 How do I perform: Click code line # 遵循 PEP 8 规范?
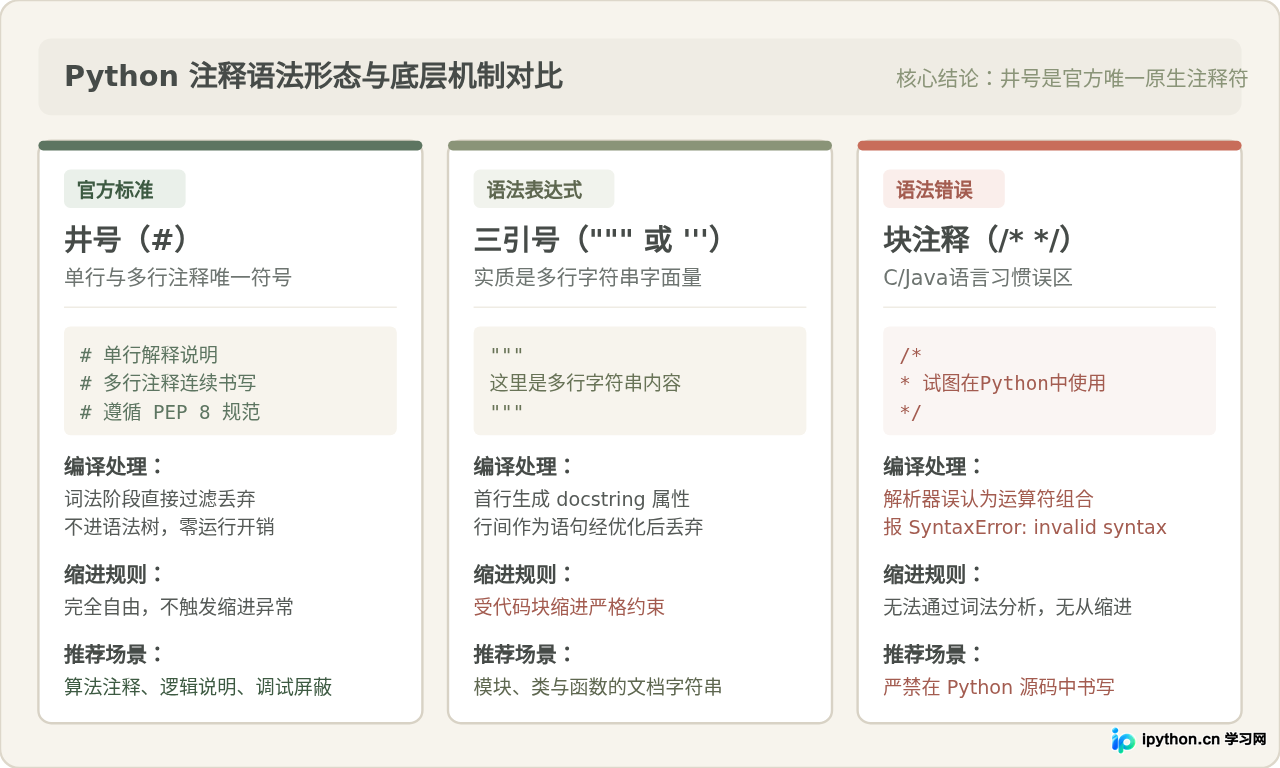[170, 412]
